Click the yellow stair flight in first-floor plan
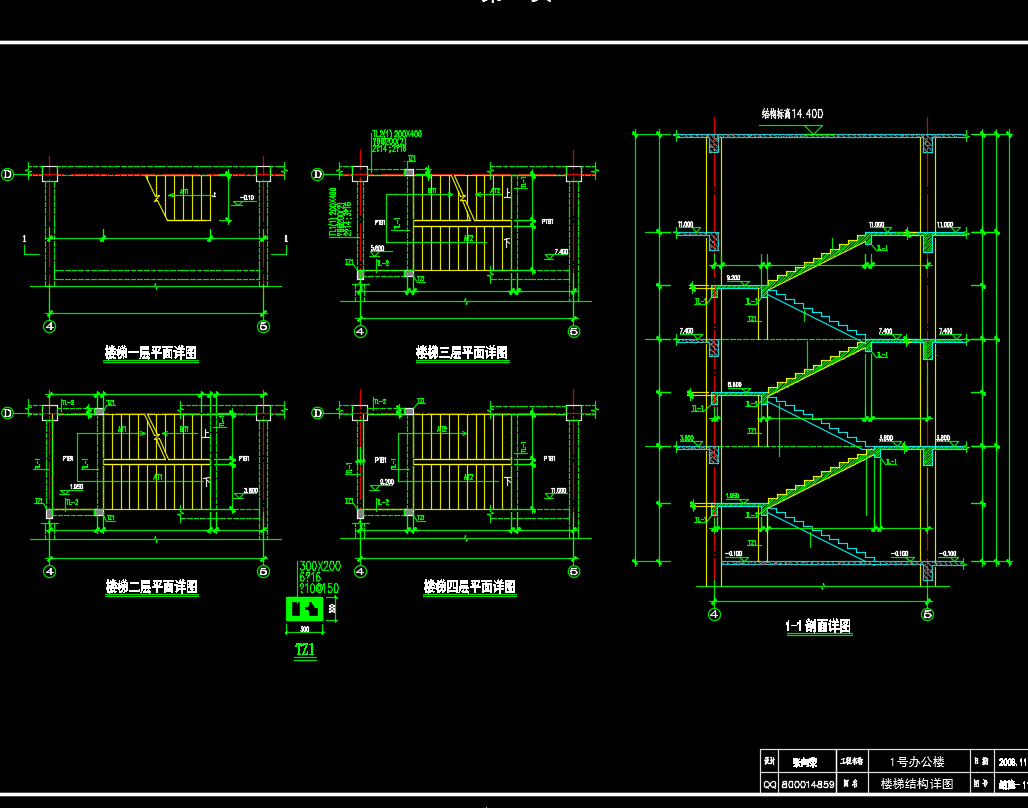Screen dimensions: 1028x808 [187, 197]
